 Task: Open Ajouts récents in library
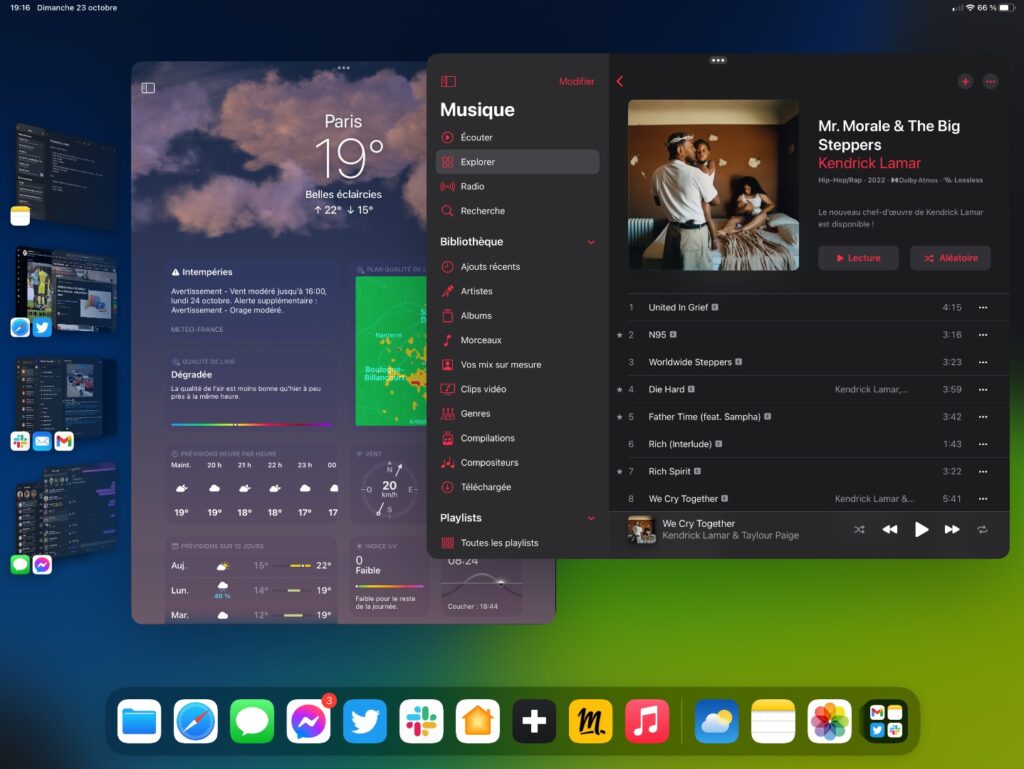pyautogui.click(x=517, y=266)
